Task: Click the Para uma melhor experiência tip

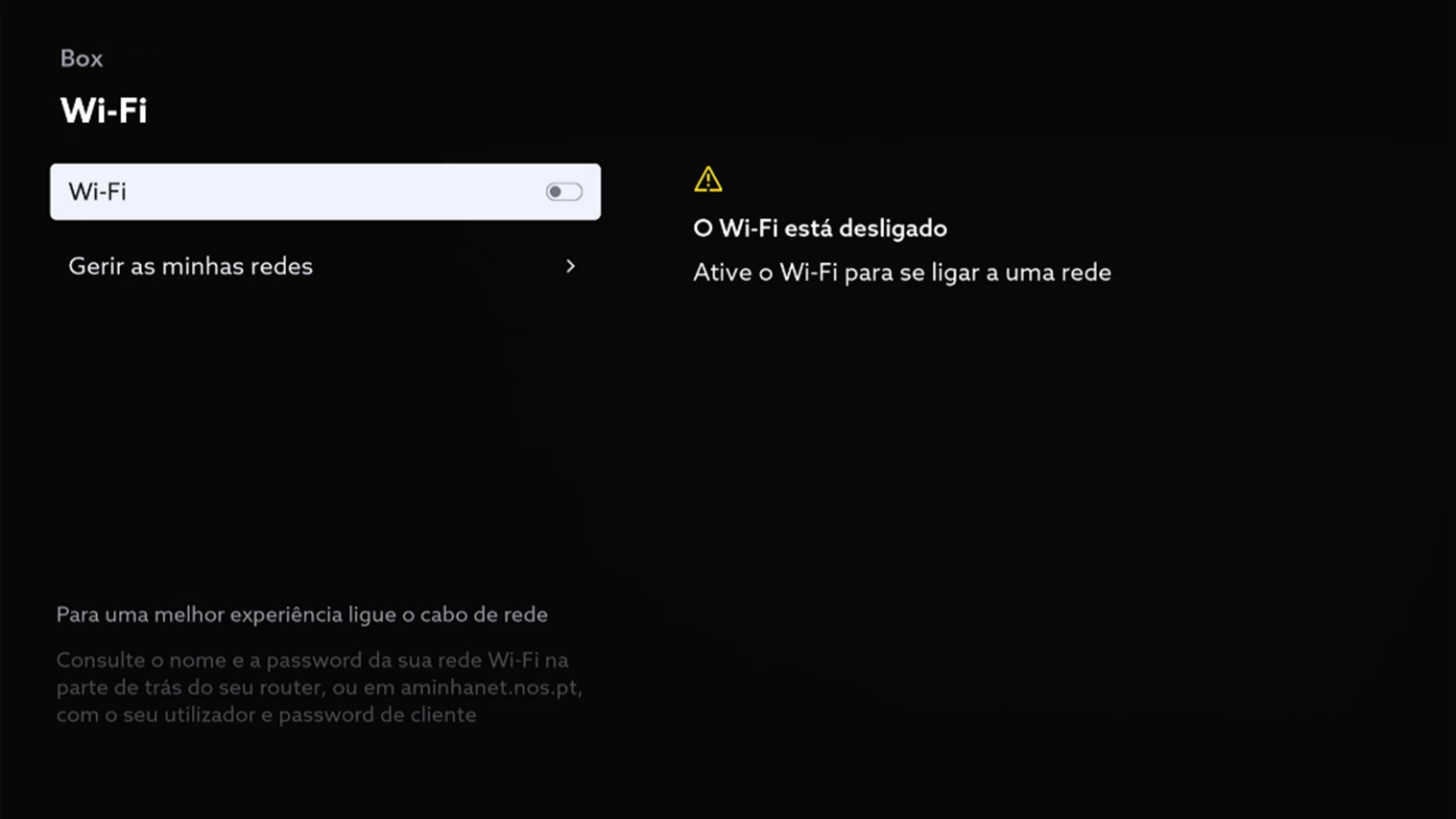Action: (301, 614)
